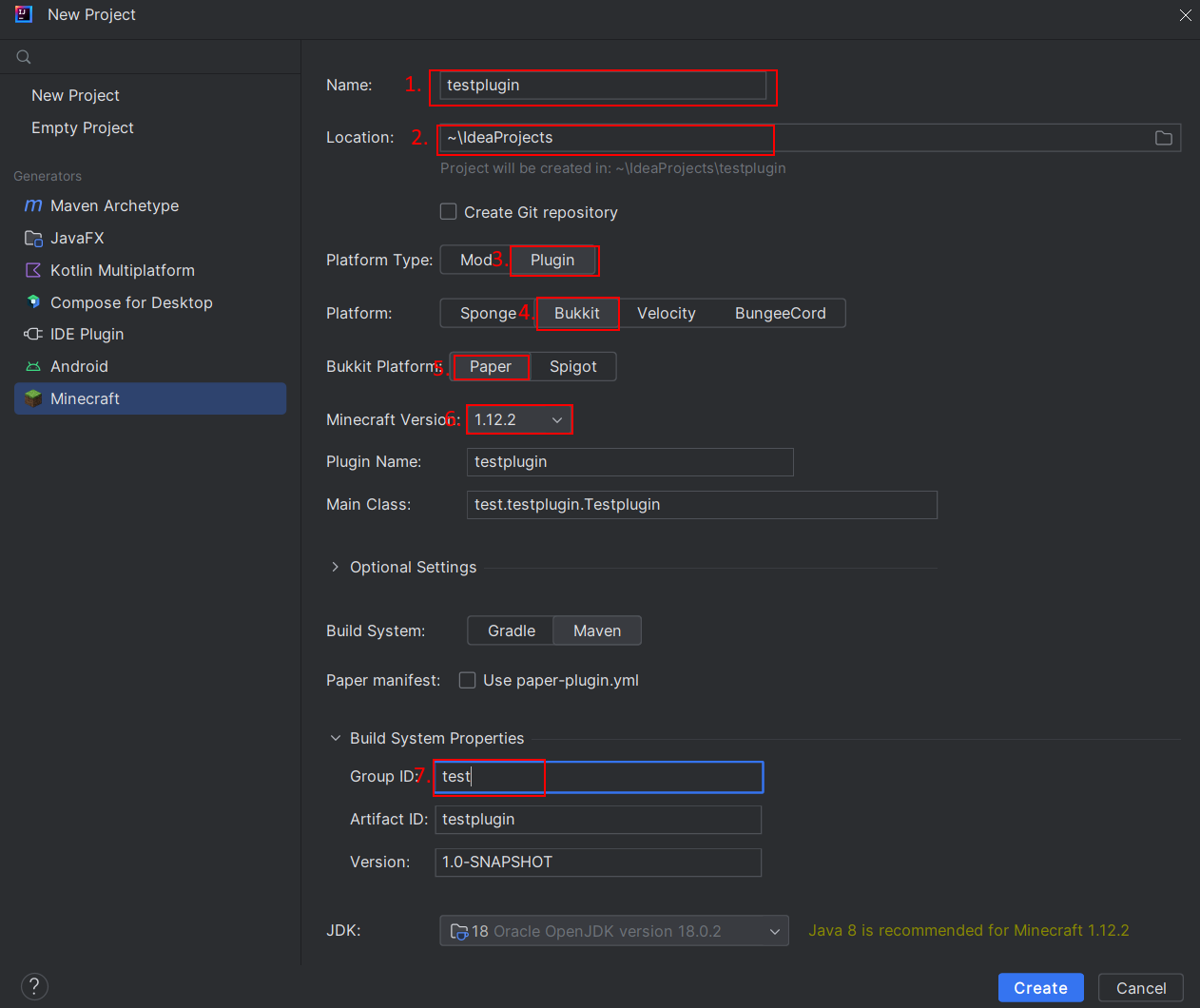Screen dimensions: 1200x1008
Task: Focus the Plugin Name field
Action: 630,462
